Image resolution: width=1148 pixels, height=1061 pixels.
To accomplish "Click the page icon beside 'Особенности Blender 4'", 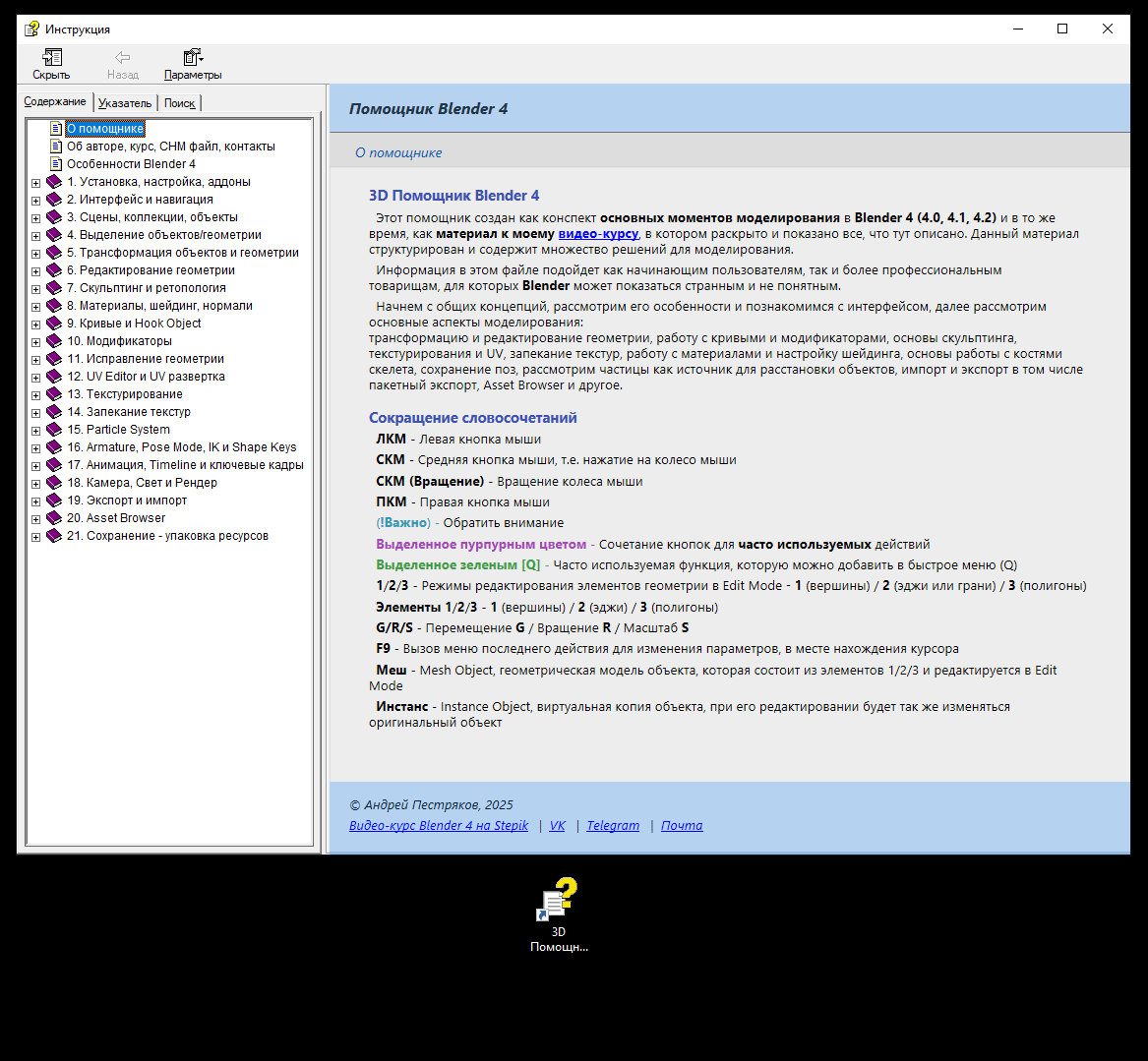I will coord(56,164).
